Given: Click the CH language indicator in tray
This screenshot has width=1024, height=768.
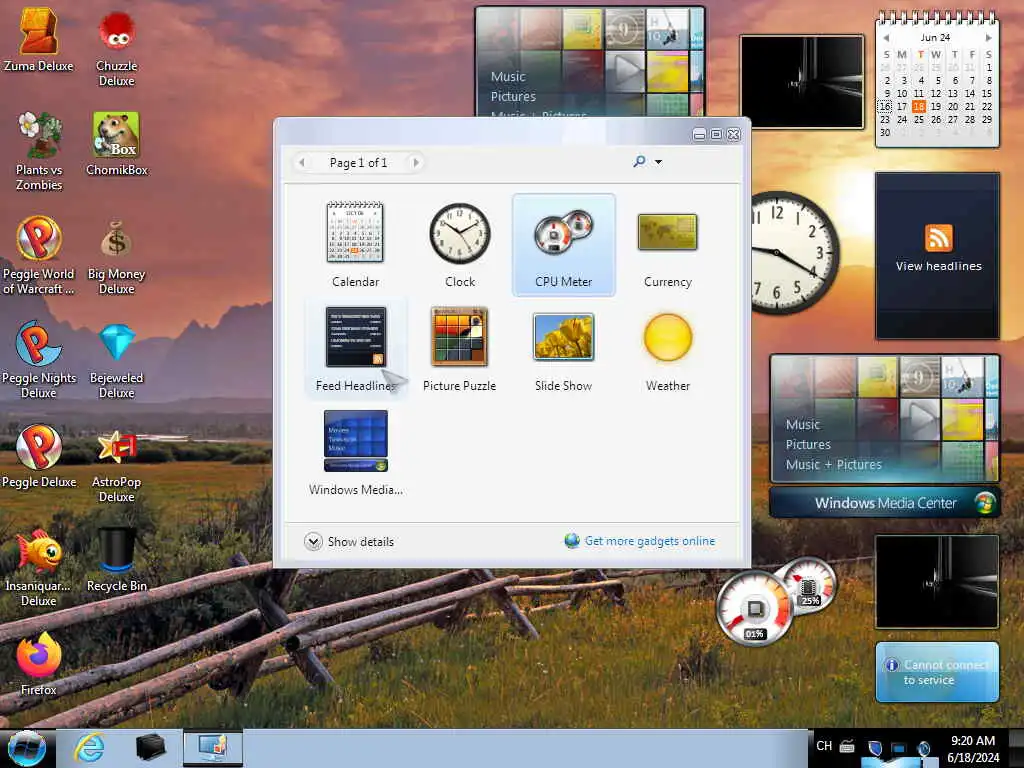Looking at the screenshot, I should pos(824,746).
